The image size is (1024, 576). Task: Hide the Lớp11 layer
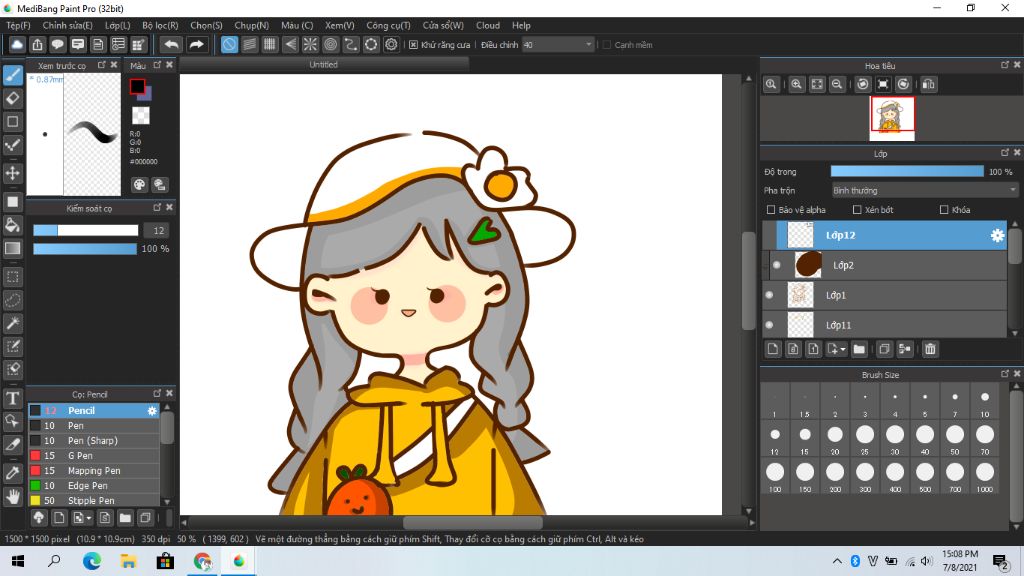769,325
